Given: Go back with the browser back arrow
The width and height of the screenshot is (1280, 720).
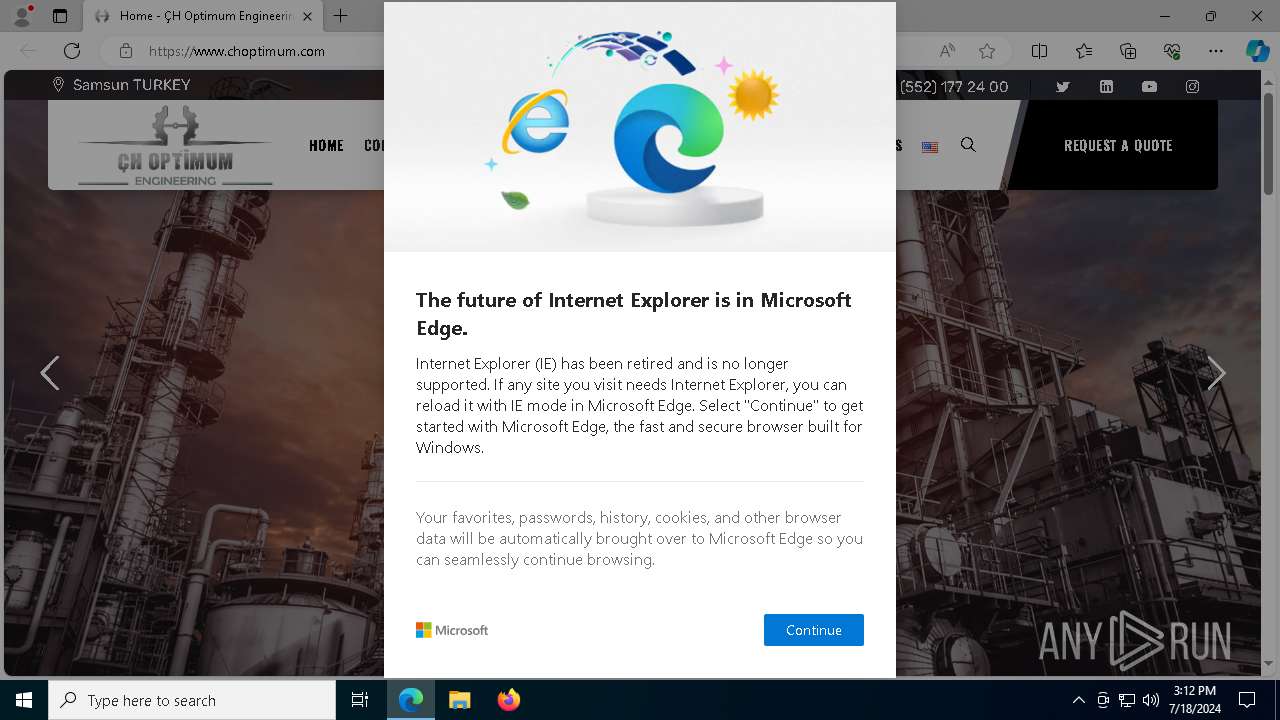Looking at the screenshot, I should pos(28,51).
